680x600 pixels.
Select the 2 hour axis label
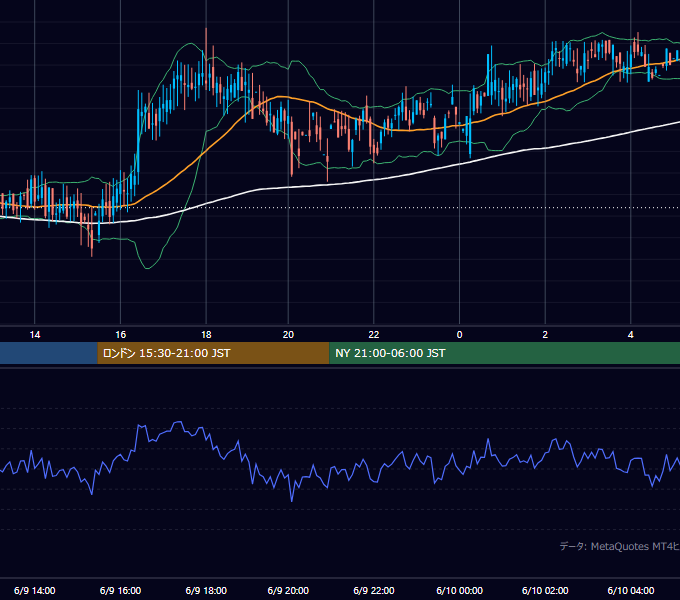click(x=545, y=335)
